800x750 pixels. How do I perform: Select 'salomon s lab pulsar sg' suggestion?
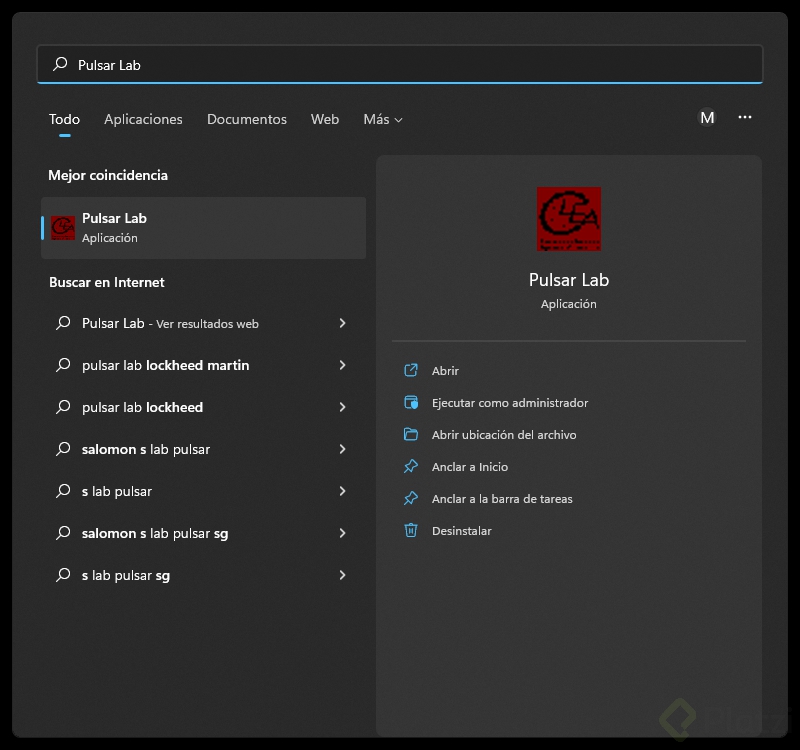(x=155, y=534)
